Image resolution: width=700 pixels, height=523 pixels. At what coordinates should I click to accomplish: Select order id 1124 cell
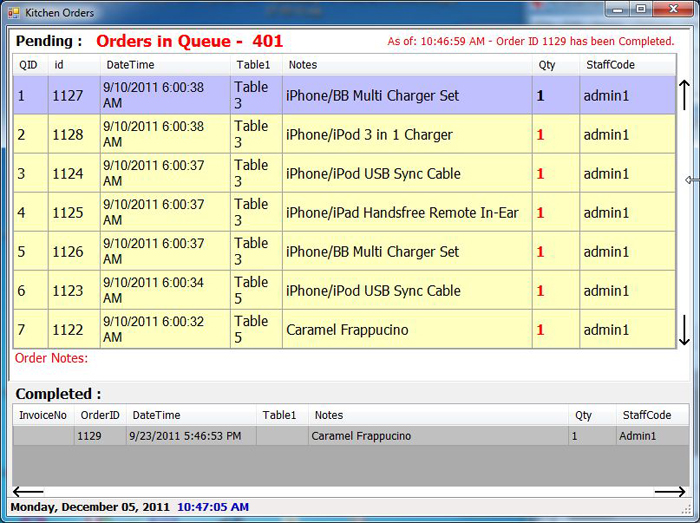tap(74, 173)
